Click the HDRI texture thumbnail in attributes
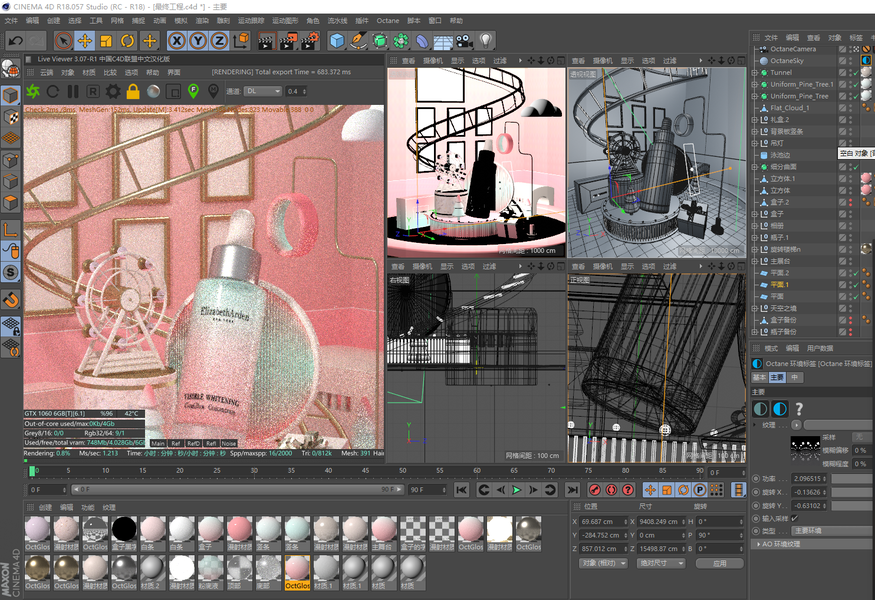Viewport: 875px width, 600px height. point(805,450)
